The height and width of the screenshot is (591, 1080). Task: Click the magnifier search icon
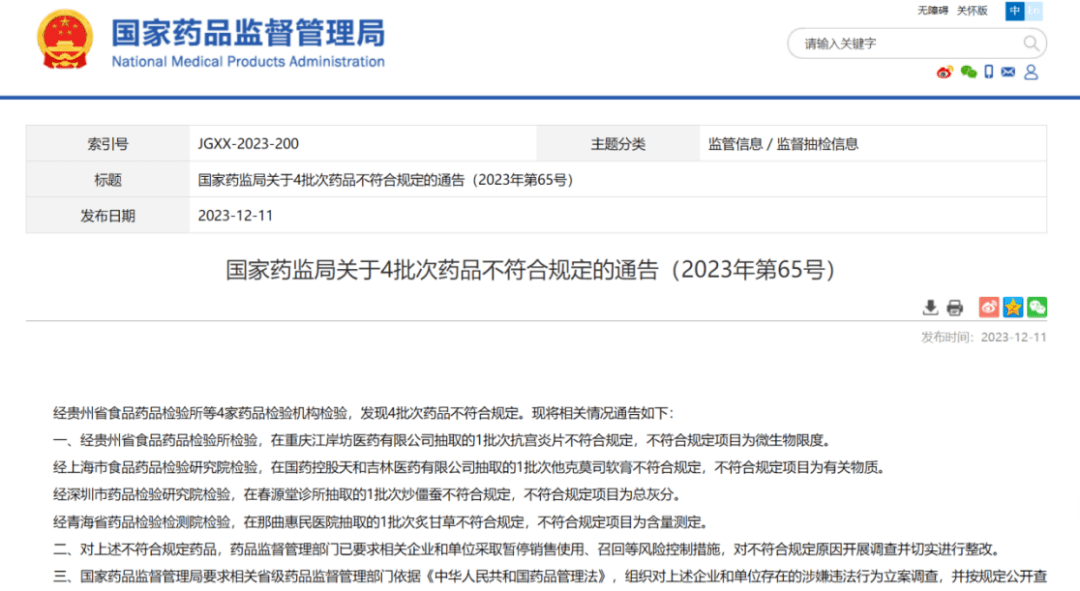pyautogui.click(x=1031, y=43)
